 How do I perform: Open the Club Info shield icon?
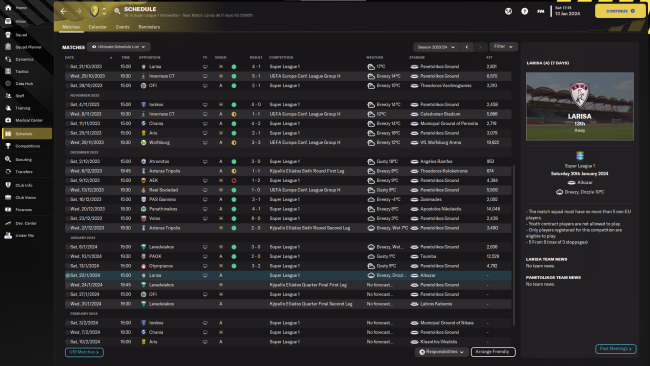point(8,185)
